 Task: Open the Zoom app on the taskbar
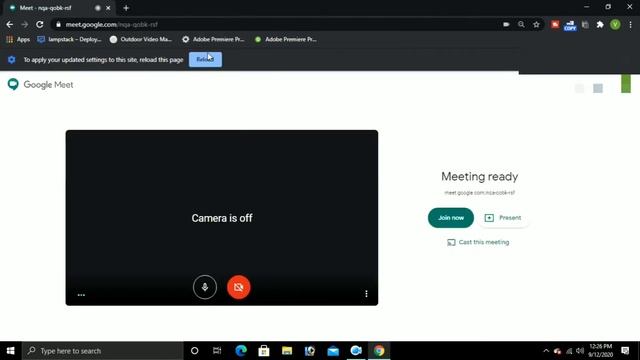click(356, 351)
